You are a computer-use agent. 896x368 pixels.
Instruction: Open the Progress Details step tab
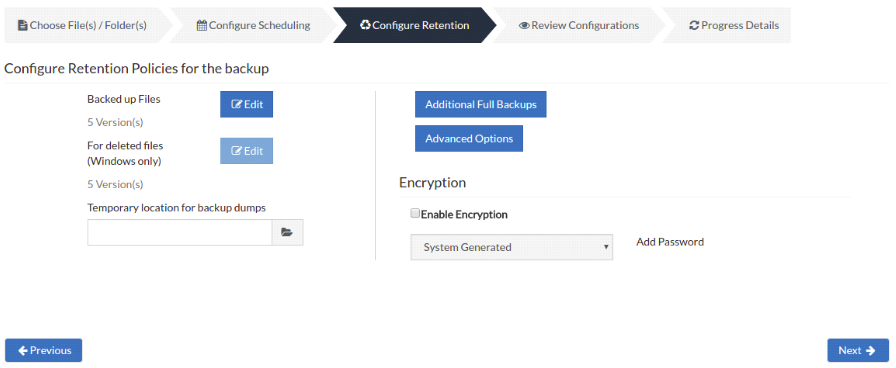tap(734, 25)
